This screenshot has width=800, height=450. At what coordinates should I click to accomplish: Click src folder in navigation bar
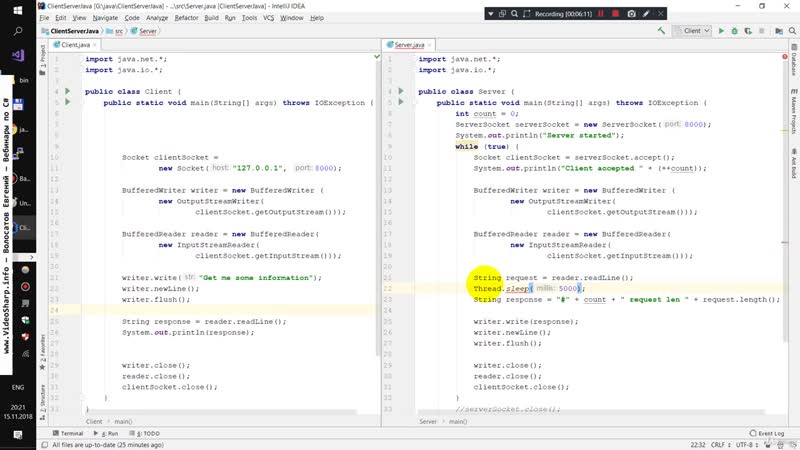tap(115, 31)
